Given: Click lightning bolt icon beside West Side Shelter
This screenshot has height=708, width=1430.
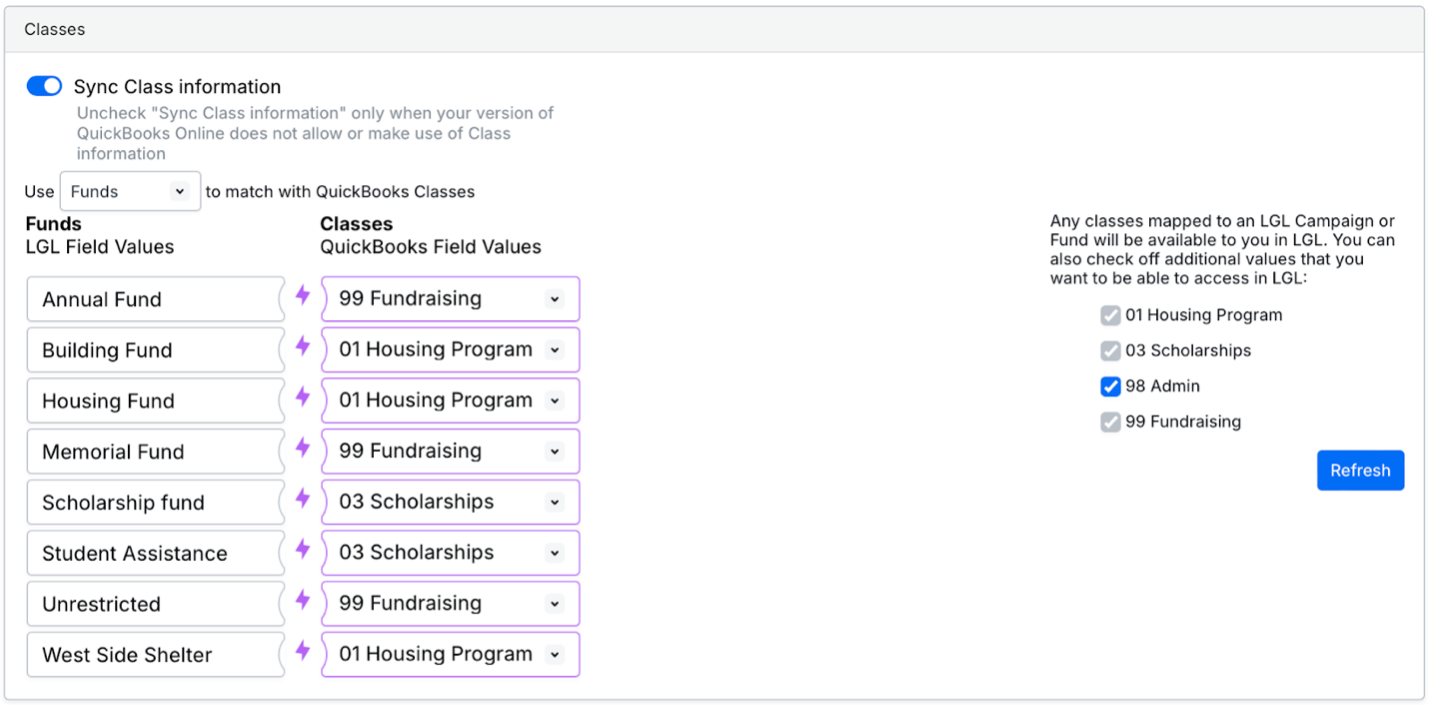Looking at the screenshot, I should pyautogui.click(x=303, y=652).
